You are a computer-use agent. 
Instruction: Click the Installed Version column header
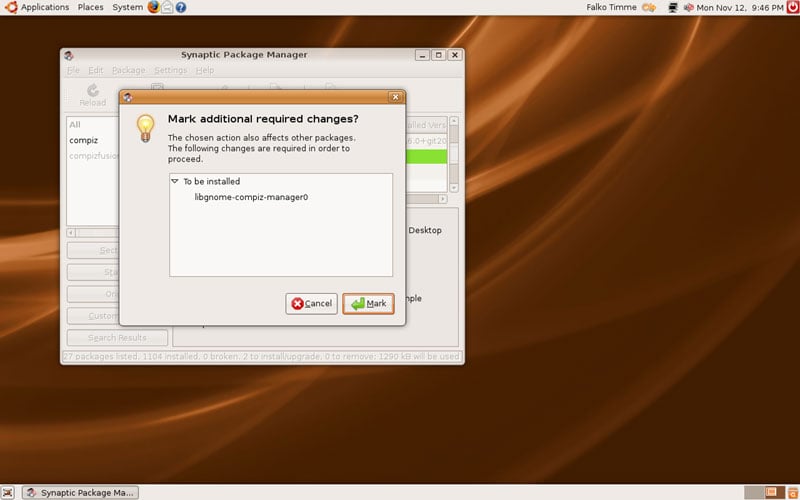click(427, 125)
